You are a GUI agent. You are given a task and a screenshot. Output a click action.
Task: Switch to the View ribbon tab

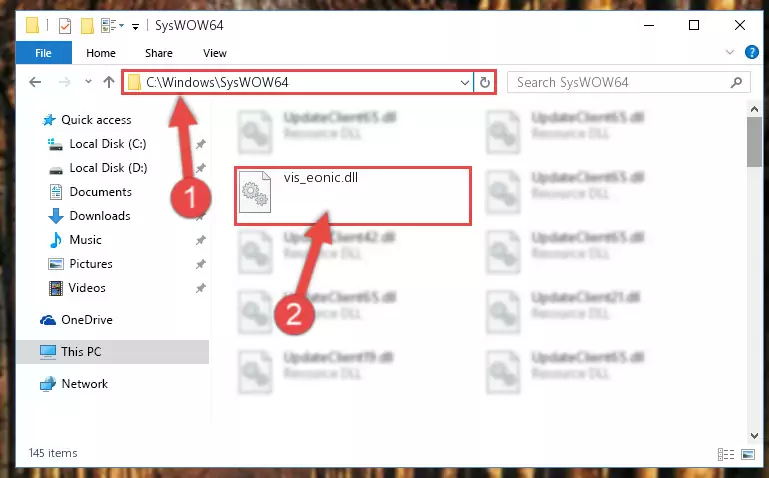(215, 53)
